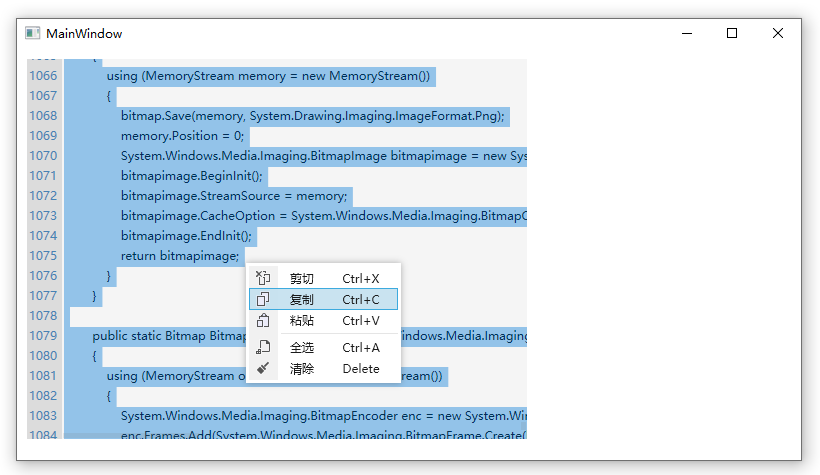Click the "bitmapimage.CacheOption" code line
This screenshot has height=475, width=820.
coord(324,216)
